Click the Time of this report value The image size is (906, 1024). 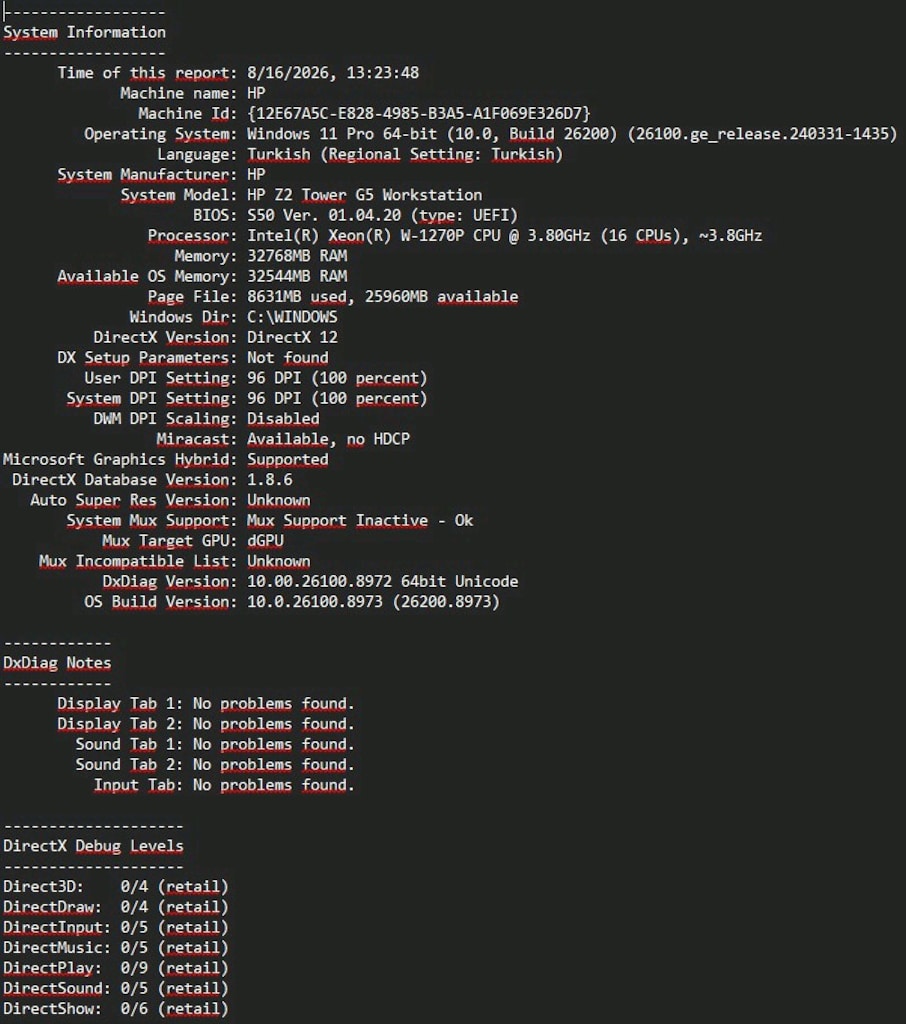(332, 72)
